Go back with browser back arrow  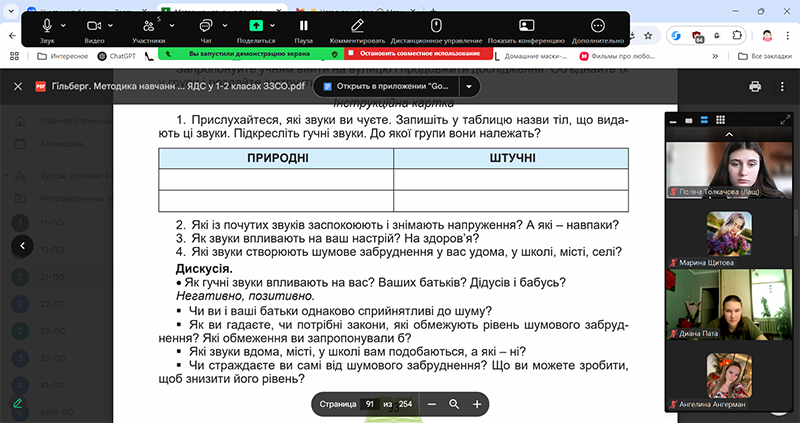(13, 36)
